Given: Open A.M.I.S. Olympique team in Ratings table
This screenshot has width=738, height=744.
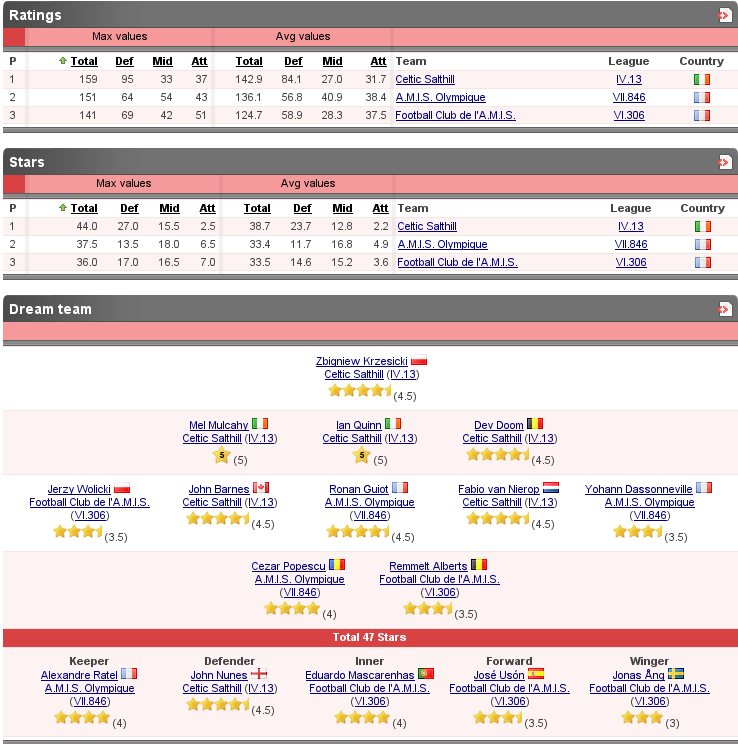Looking at the screenshot, I should [x=440, y=97].
